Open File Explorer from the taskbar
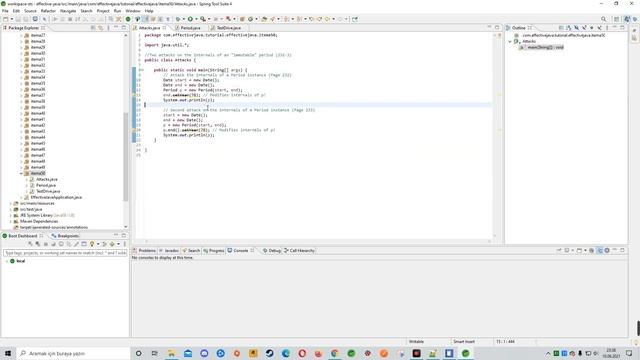 [x=171, y=353]
